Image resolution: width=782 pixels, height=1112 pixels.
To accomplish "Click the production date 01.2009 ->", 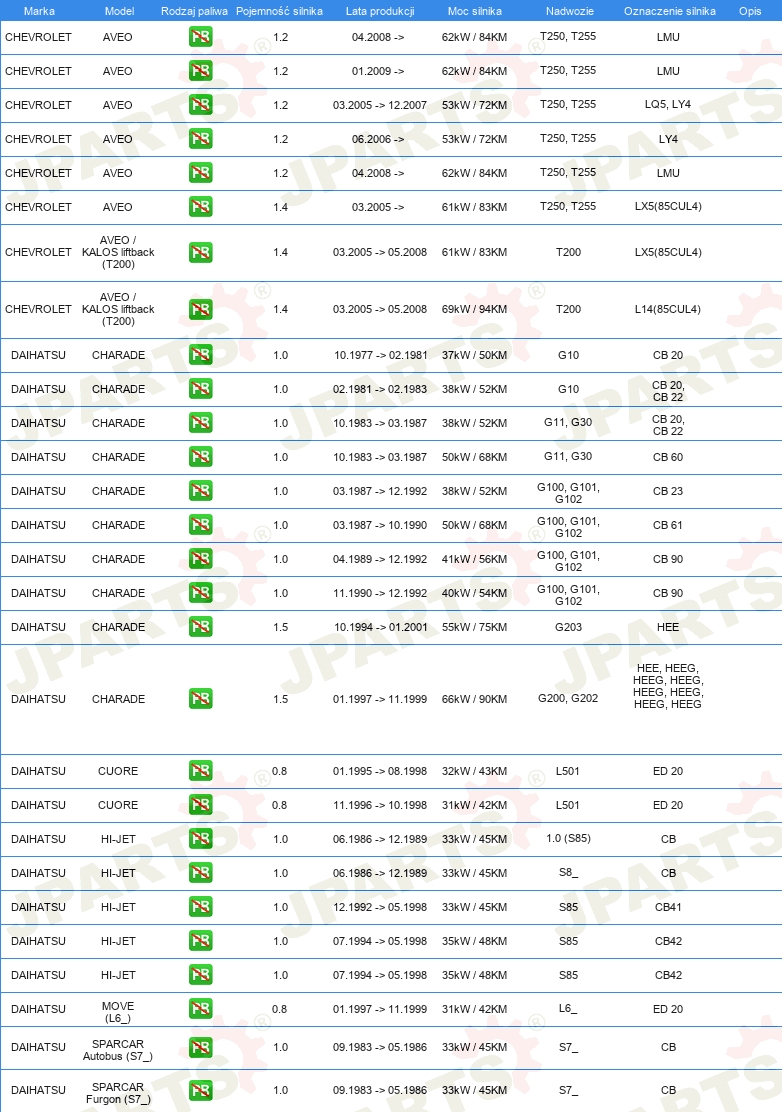I will [x=378, y=72].
